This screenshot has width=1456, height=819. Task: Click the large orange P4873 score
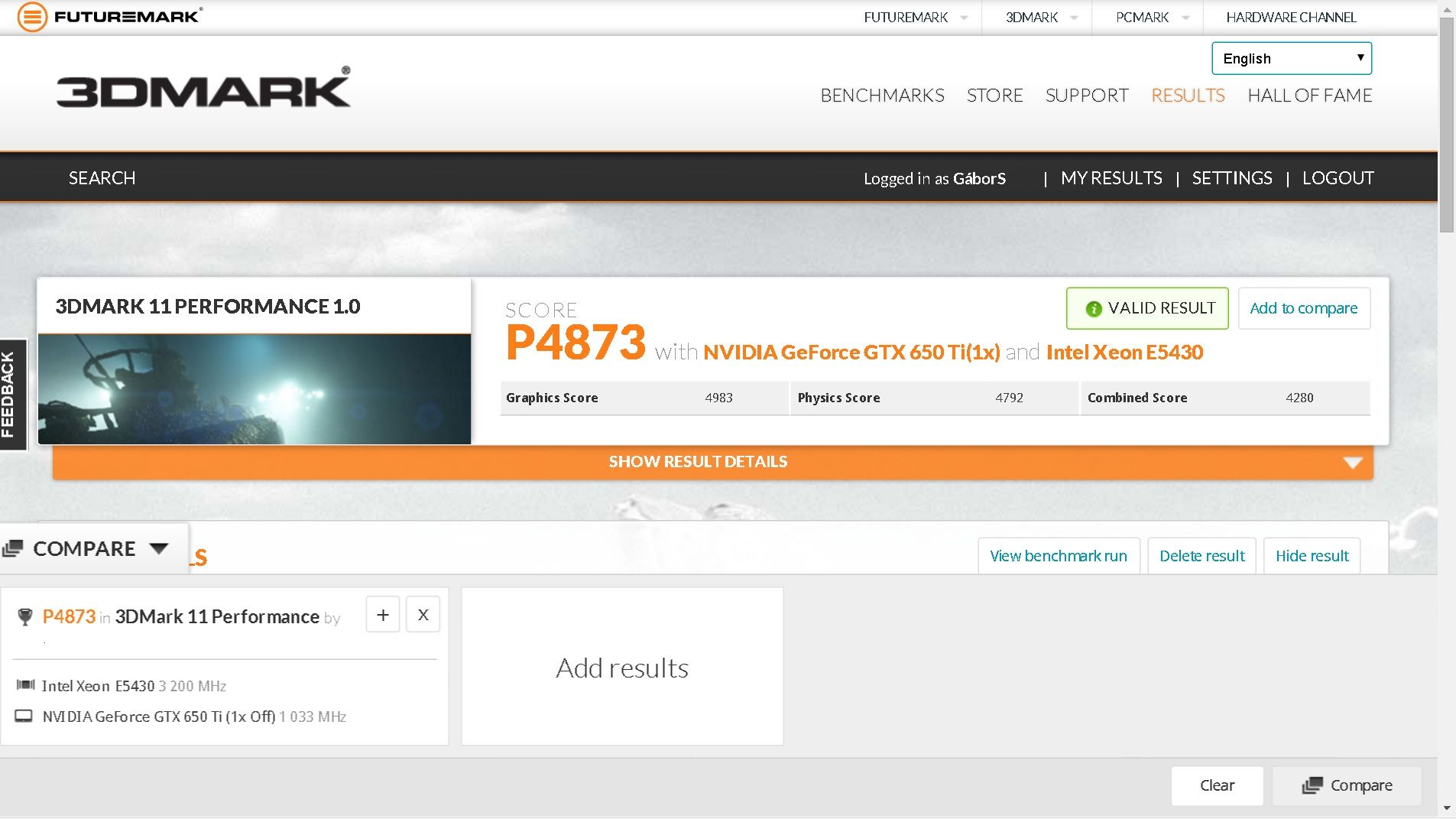(x=576, y=342)
